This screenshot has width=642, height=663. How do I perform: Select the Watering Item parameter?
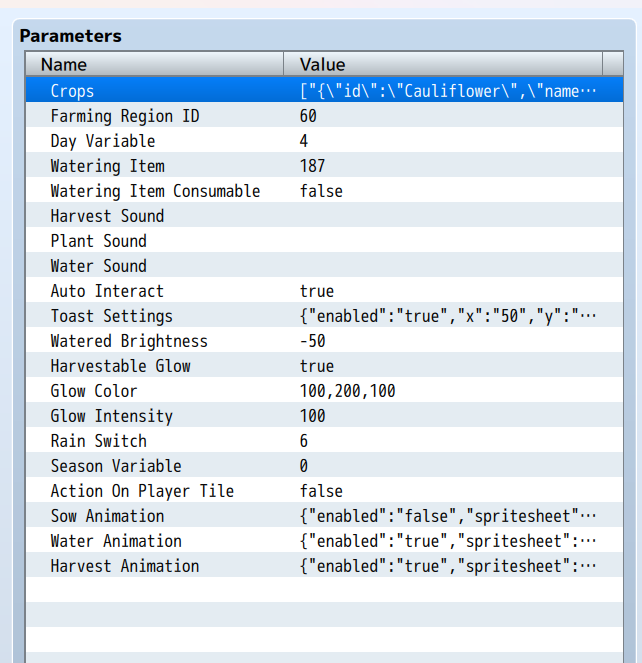[108, 166]
